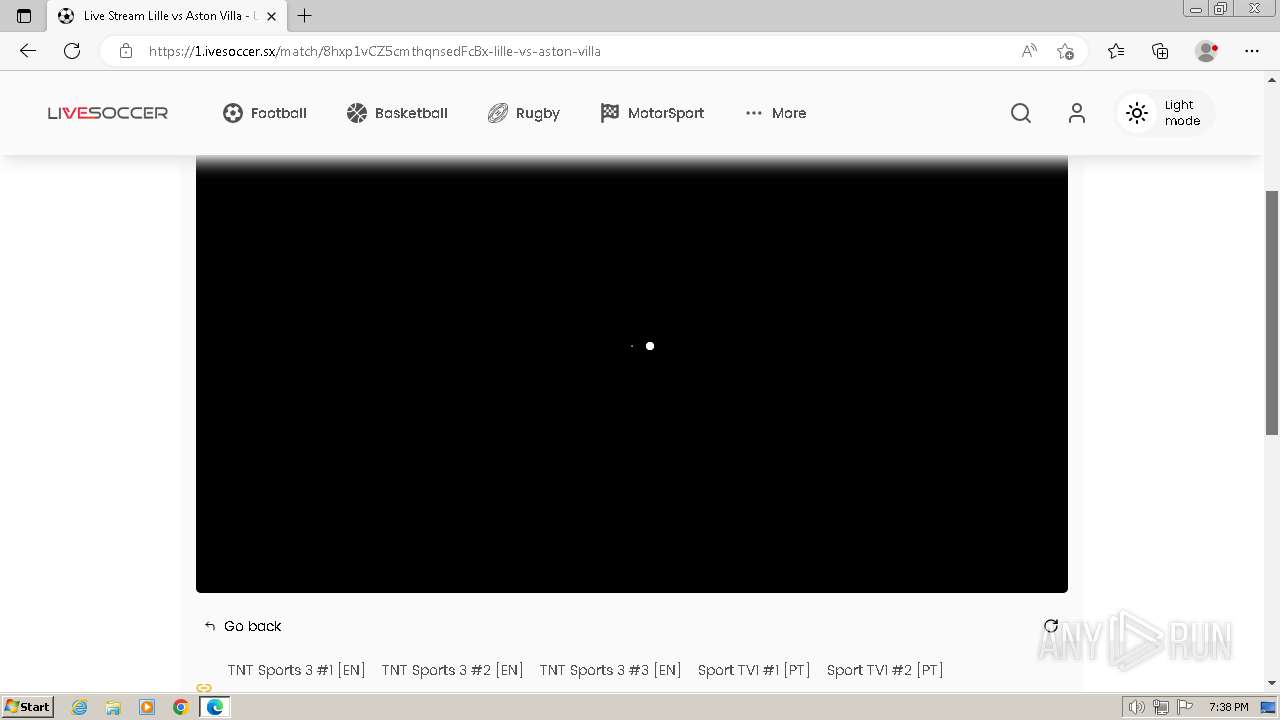The image size is (1280, 720).
Task: Open Read aloud icon in address bar
Action: (x=1029, y=51)
